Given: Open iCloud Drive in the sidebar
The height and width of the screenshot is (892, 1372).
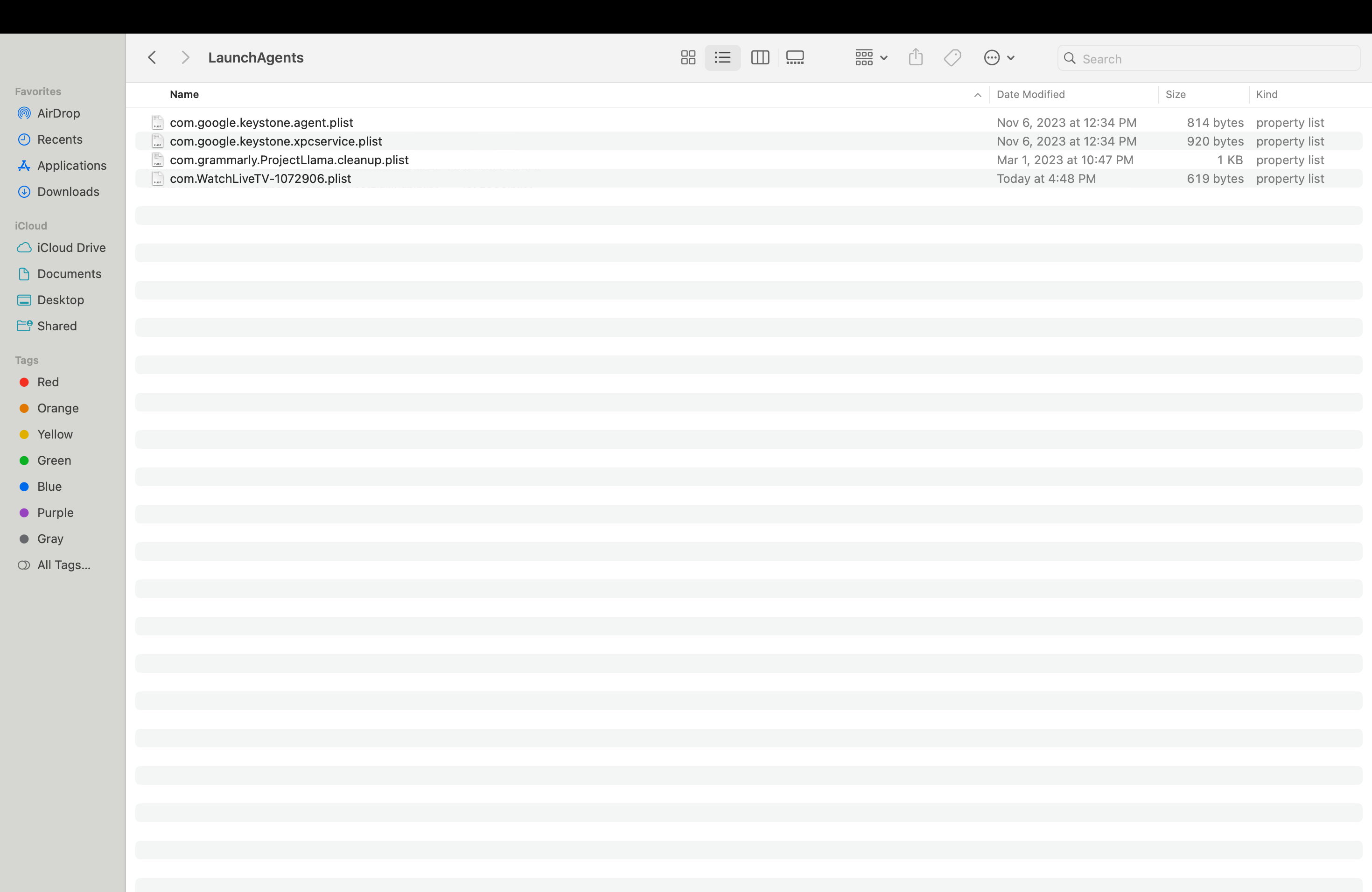Looking at the screenshot, I should (71, 248).
